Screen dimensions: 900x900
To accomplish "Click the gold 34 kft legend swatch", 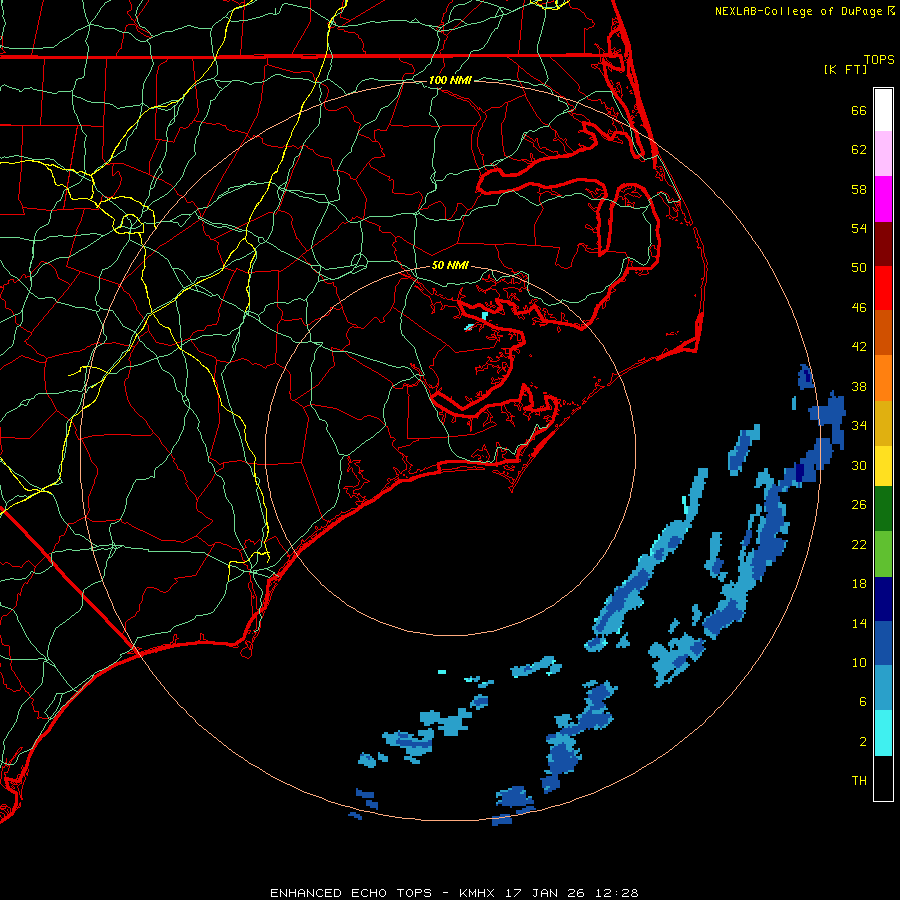I will click(883, 423).
